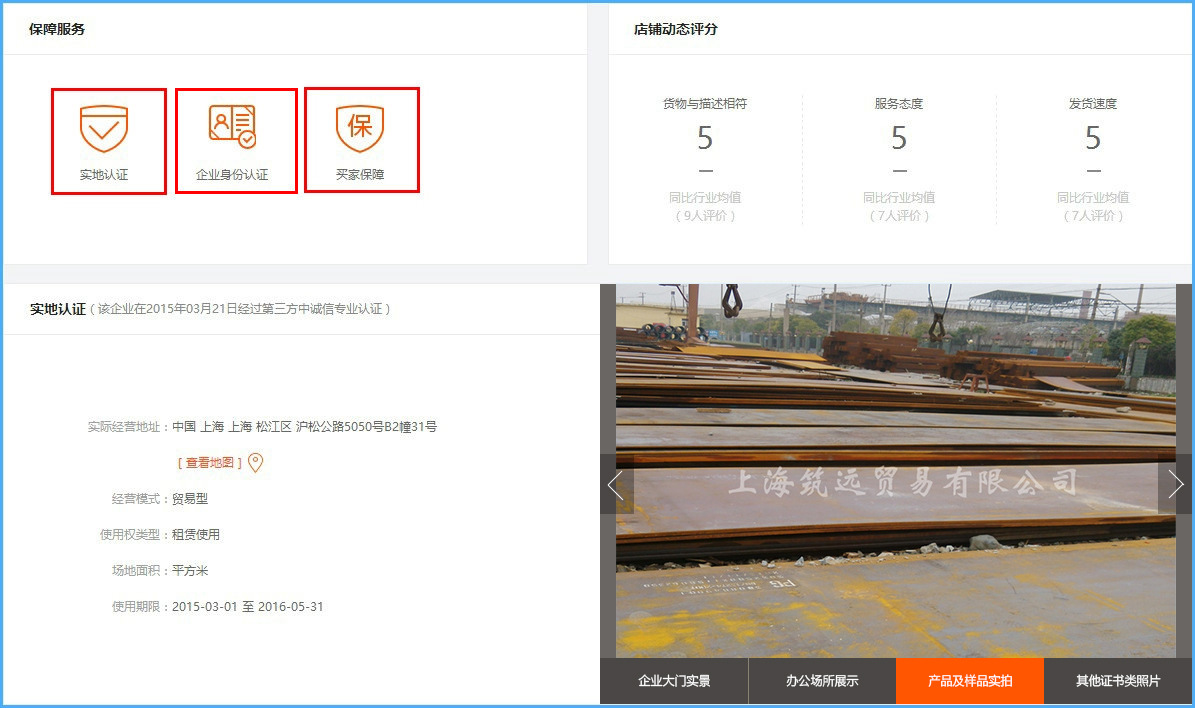The width and height of the screenshot is (1195, 708).
Task: Click the 发货速度 label
Action: pyautogui.click(x=1093, y=104)
